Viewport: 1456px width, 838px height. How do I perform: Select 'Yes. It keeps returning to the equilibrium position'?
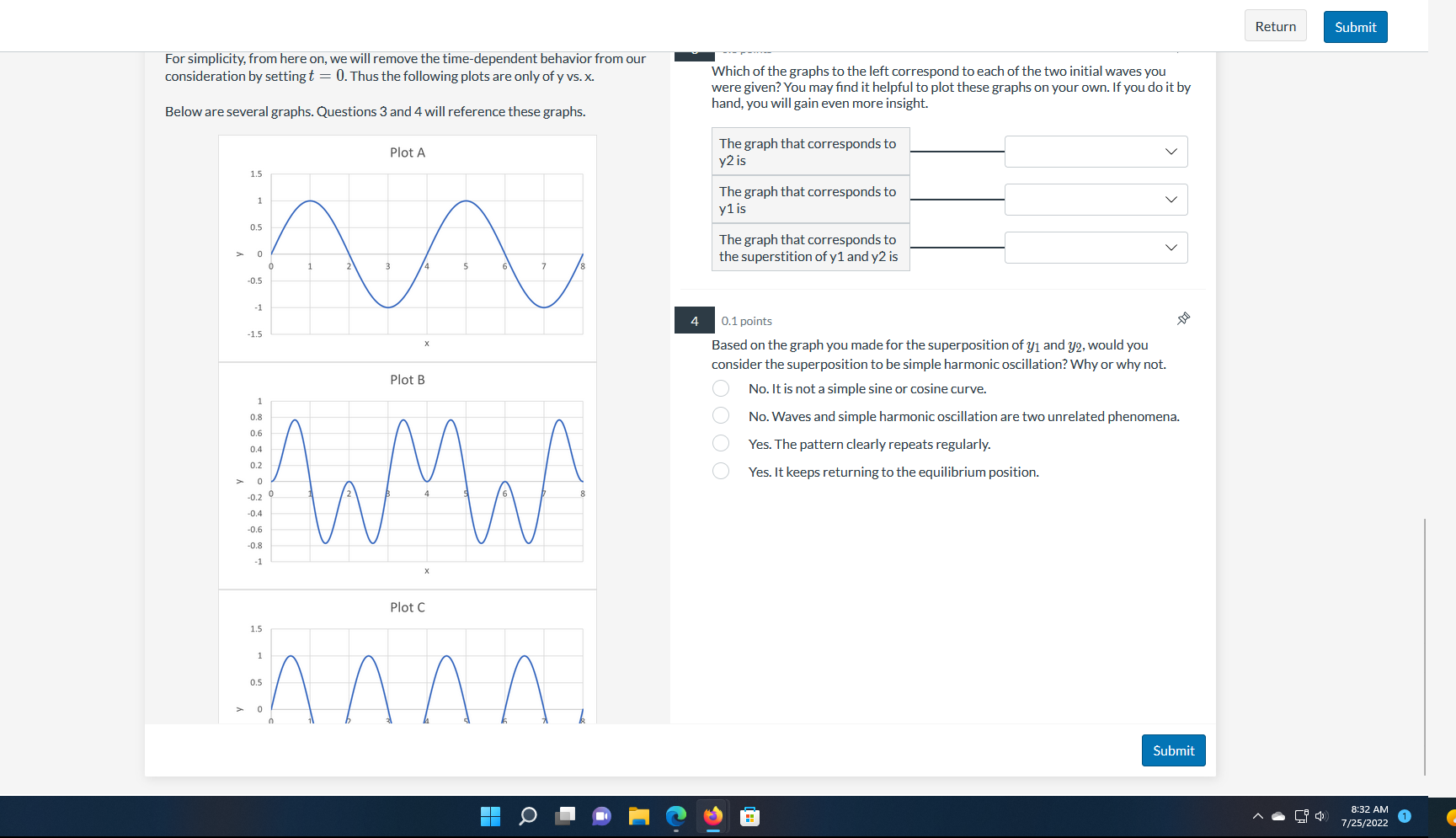click(720, 471)
